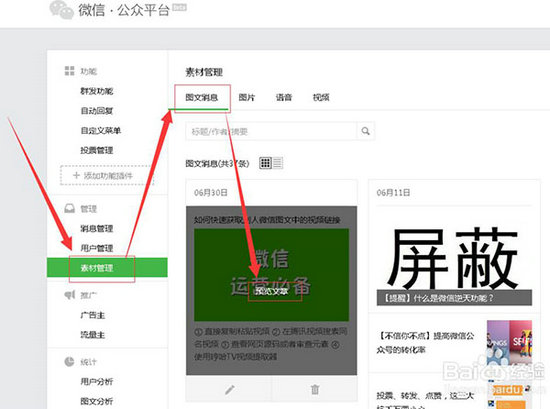Open article 【不信你不点】提高微信公众号的转化率

point(425,342)
